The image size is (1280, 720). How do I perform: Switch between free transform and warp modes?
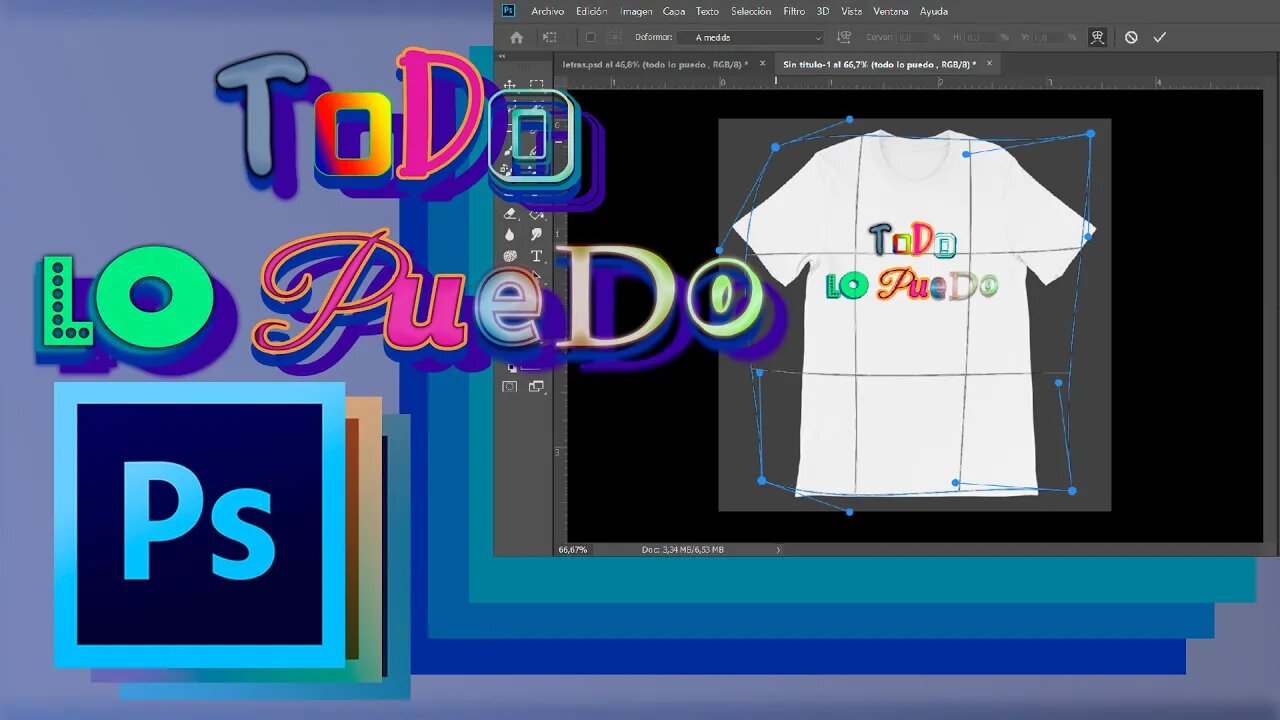1098,37
